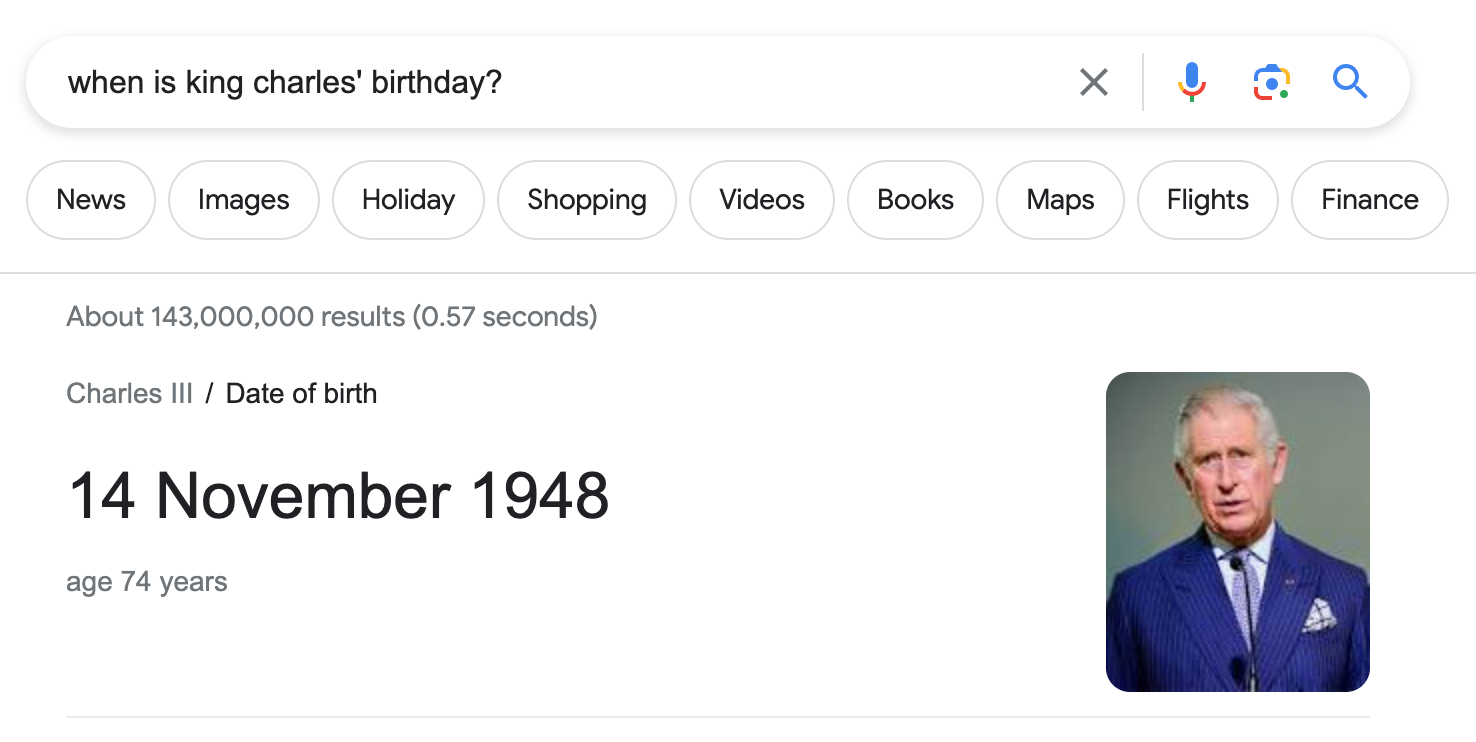
Task: Open Google Lens image search
Action: pos(1271,82)
